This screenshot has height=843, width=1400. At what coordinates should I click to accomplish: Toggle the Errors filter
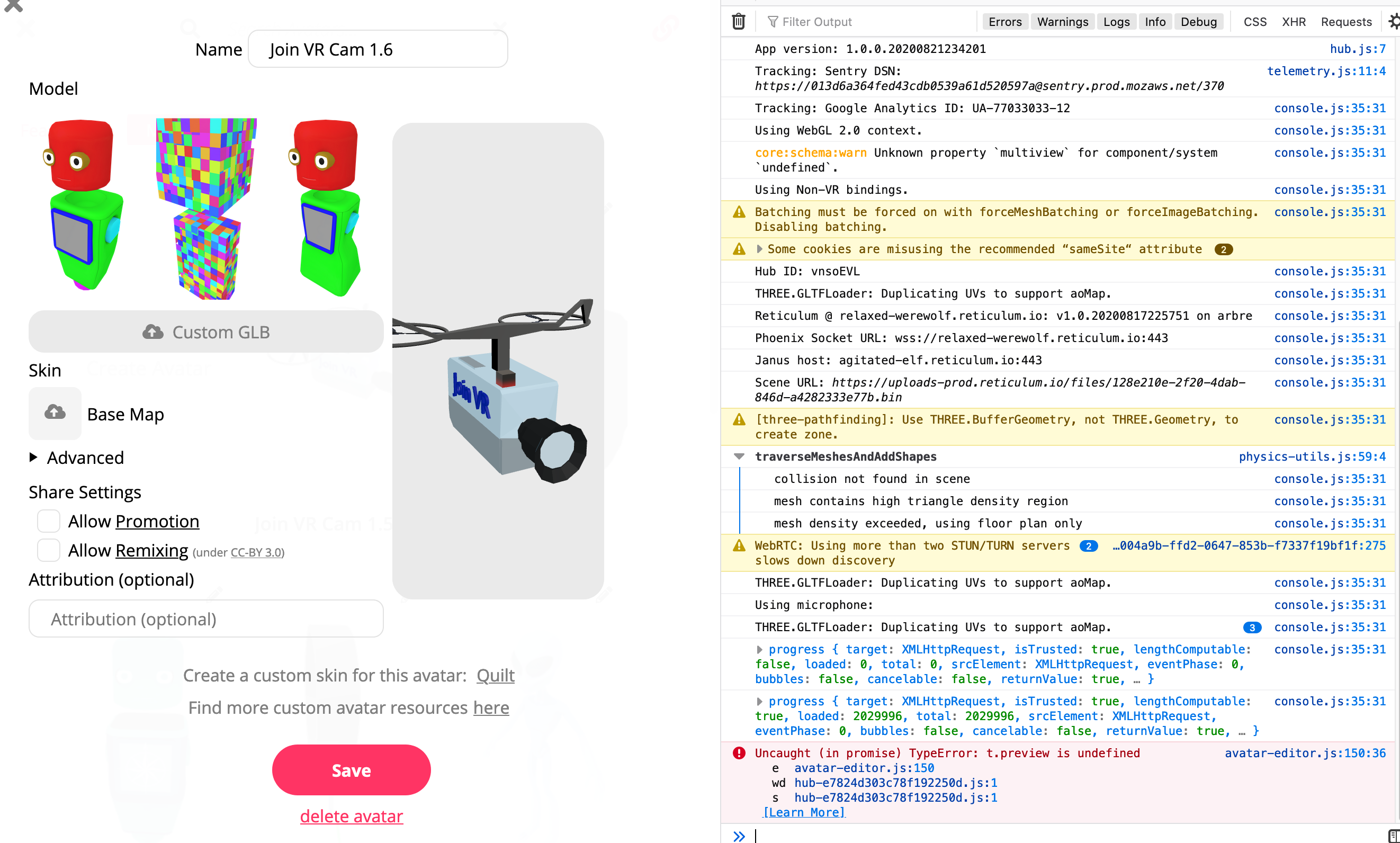click(x=1004, y=22)
